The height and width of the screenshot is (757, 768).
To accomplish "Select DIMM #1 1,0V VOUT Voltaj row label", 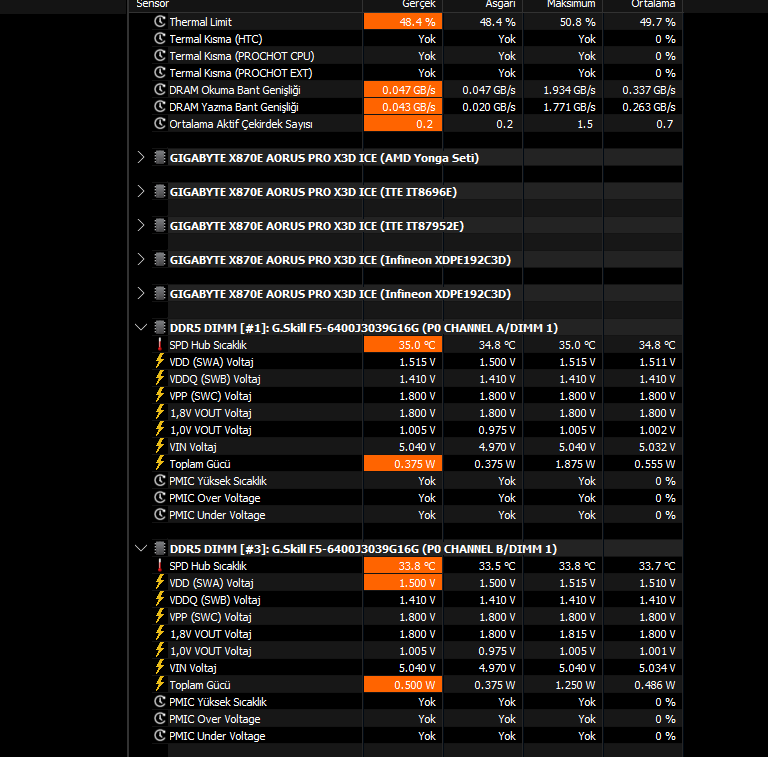I will point(211,430).
